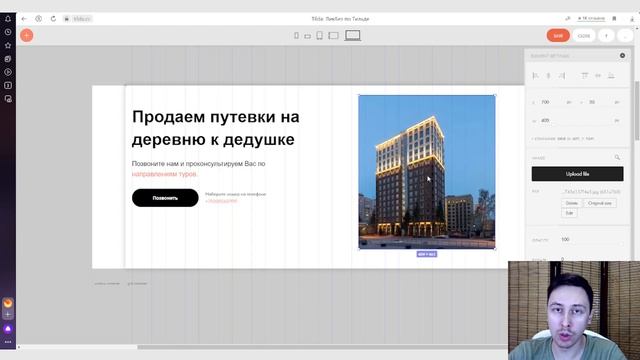Open the width units dropdown

pos(617,120)
